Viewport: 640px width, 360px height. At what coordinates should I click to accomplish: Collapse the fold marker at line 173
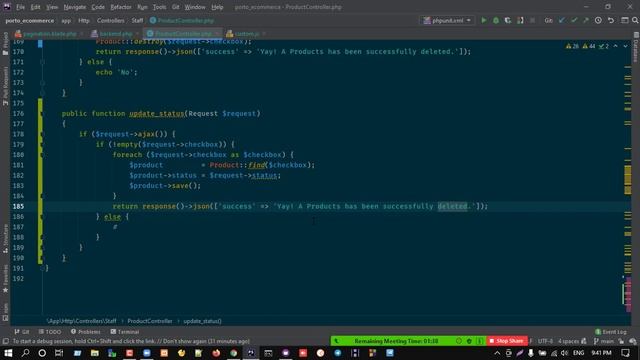[42, 82]
